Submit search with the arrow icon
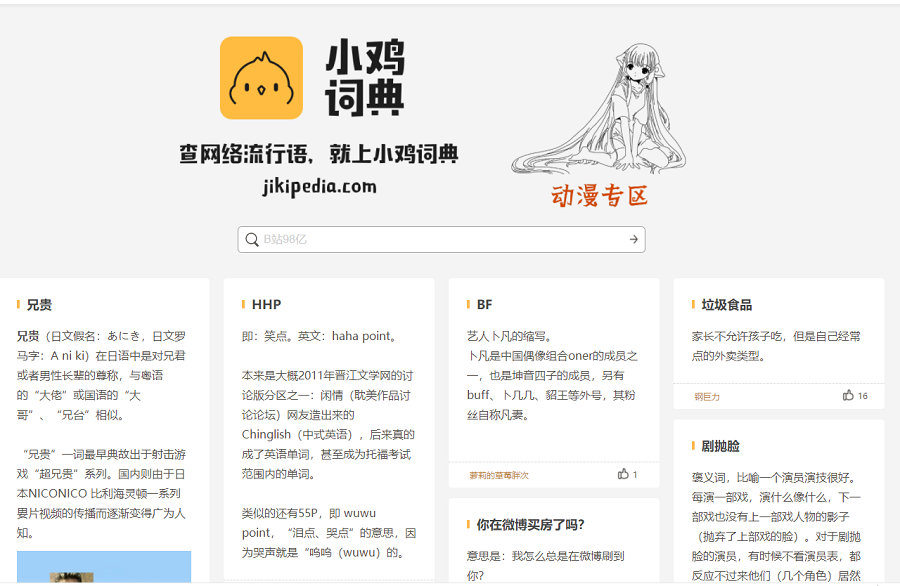Viewport: 900px width, 586px height. pyautogui.click(x=633, y=239)
